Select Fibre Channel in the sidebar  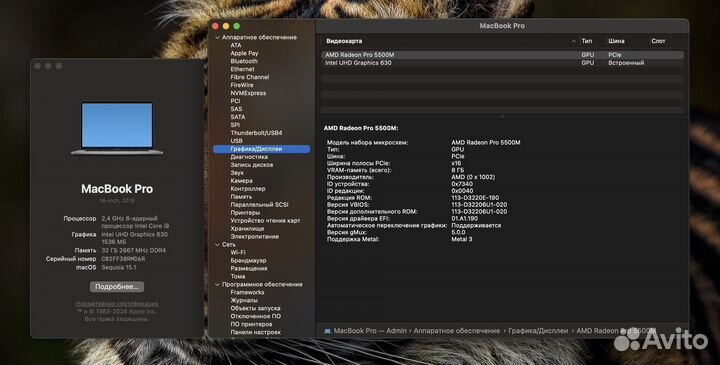(250, 77)
